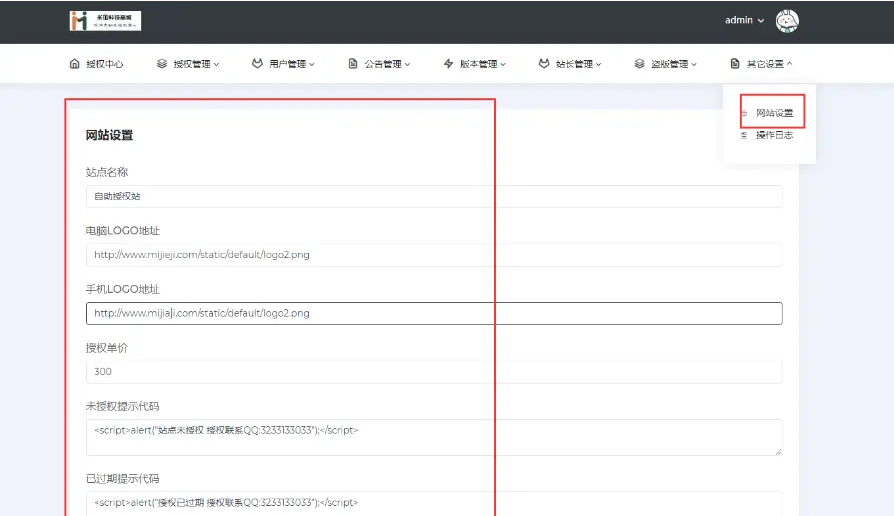Click the lightning icon beside 版本管理
This screenshot has height=516, width=894.
click(448, 63)
